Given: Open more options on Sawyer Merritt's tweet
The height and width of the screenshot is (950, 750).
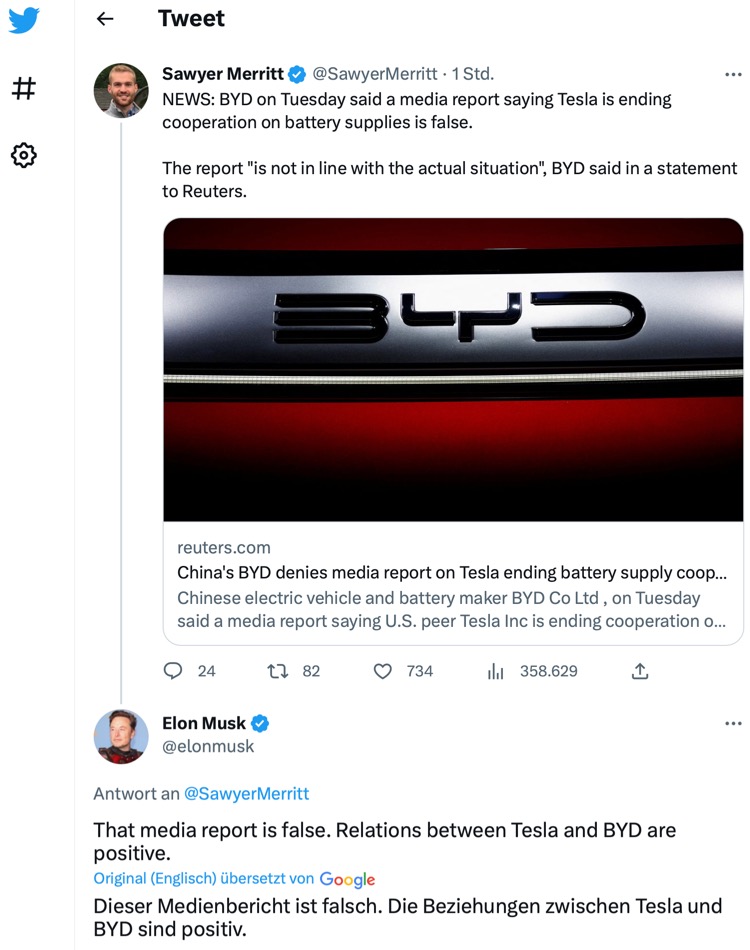Looking at the screenshot, I should 733,73.
